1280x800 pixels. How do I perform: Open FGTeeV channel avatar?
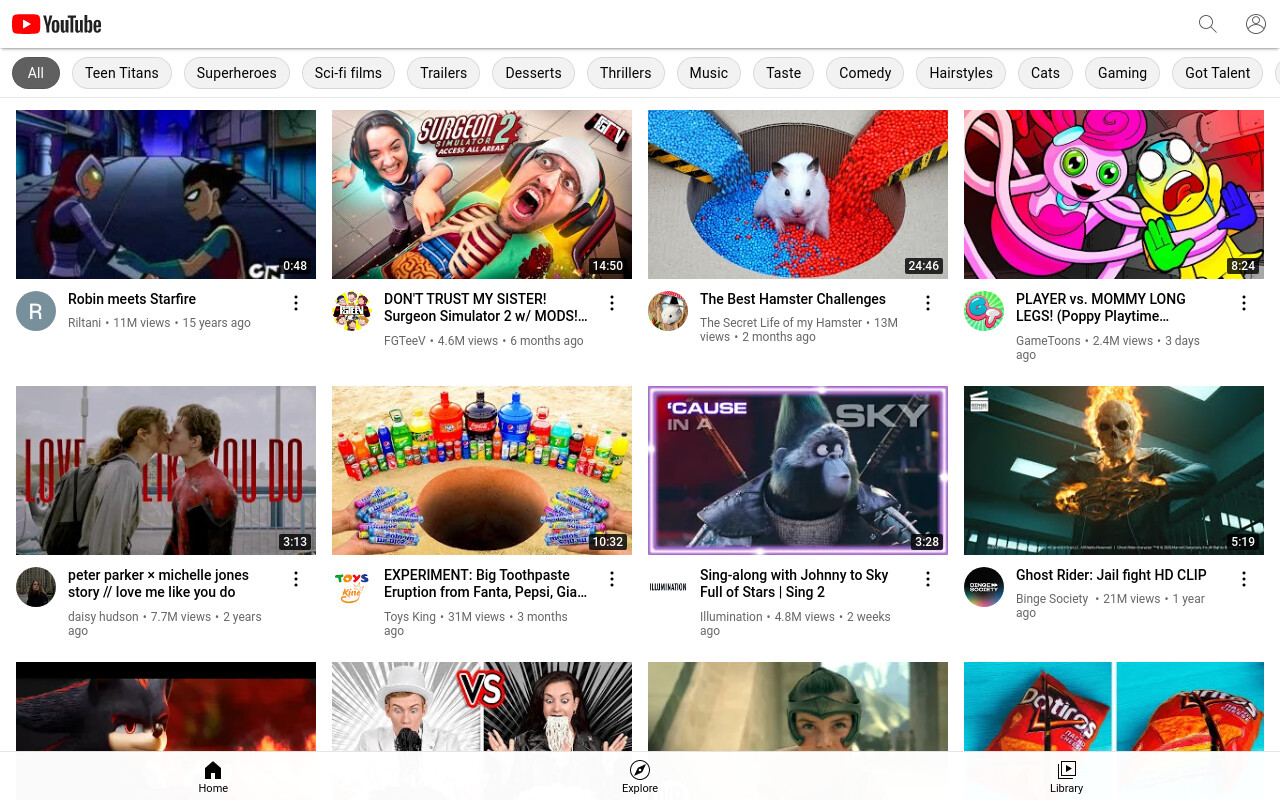tap(352, 311)
